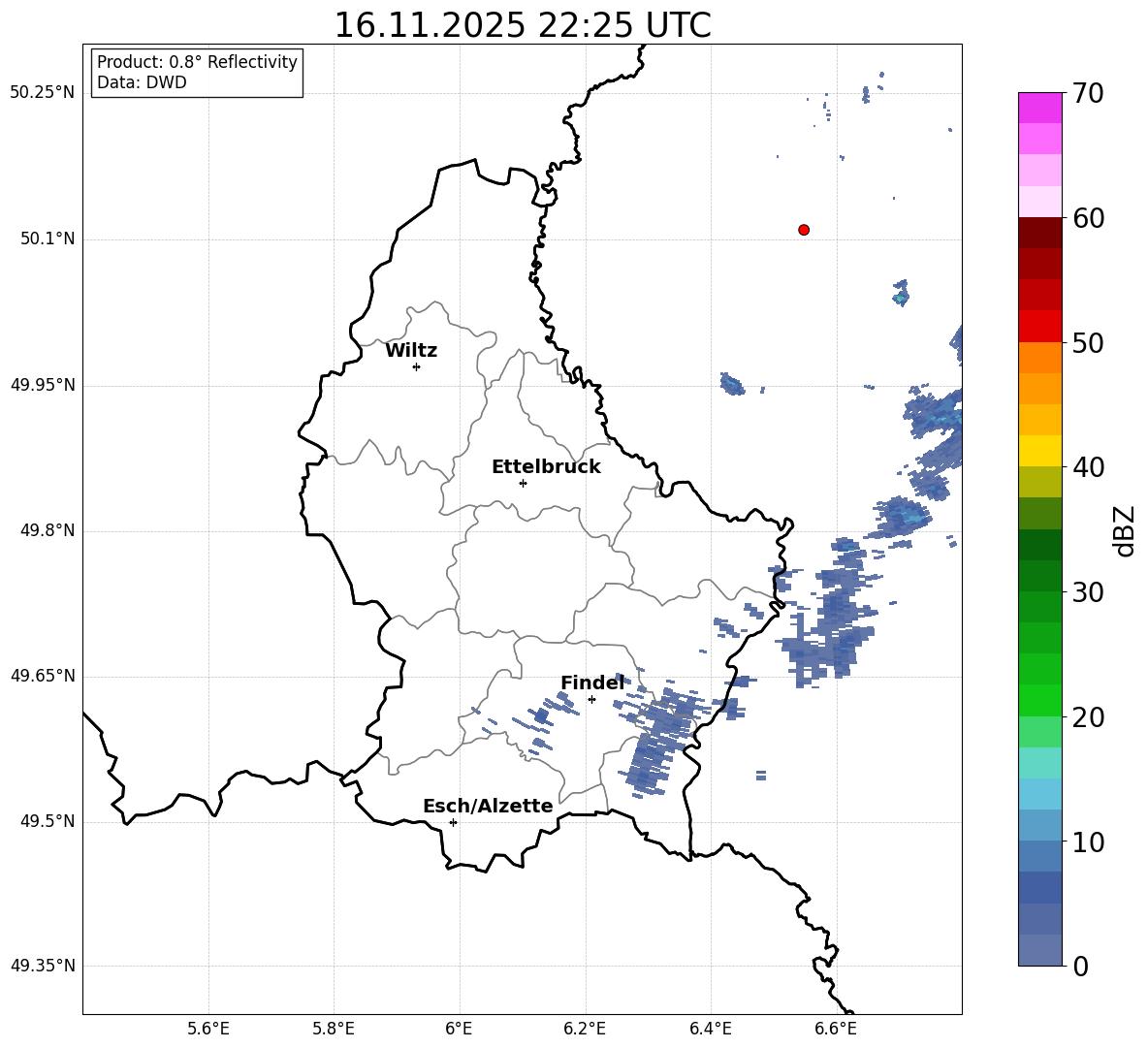1148x1048 pixels.
Task: Click the small radar echo near 6.4°E, 49.95°N
Action: [731, 384]
